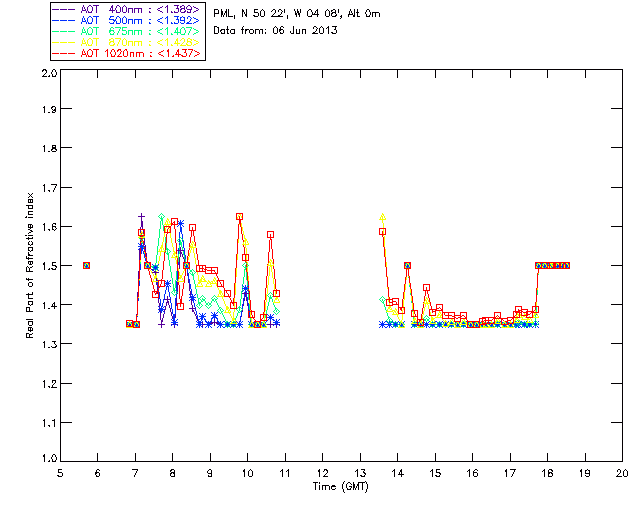This screenshot has height=512, width=640.
Task: Click the 5 x-axis label
Action: [60, 473]
